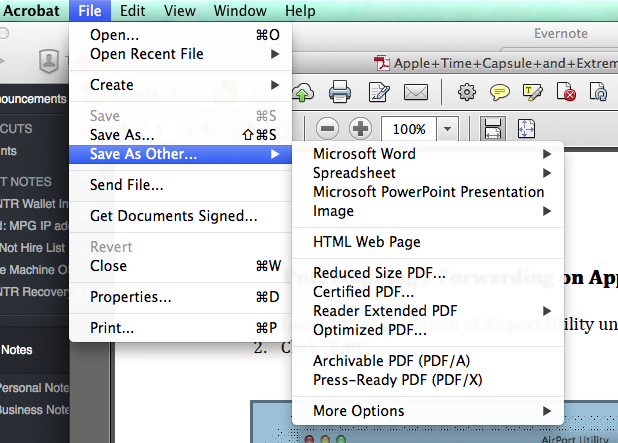
Task: Open the View menu
Action: pos(180,11)
